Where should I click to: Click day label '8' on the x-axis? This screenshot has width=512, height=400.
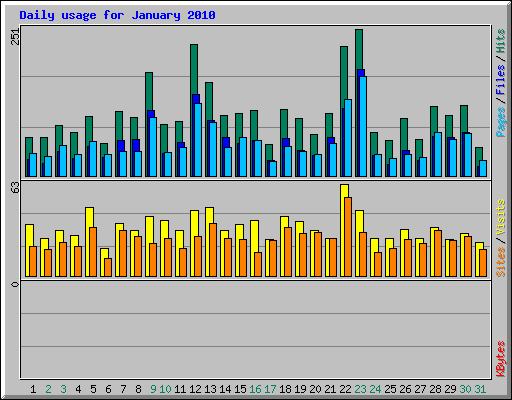138,389
